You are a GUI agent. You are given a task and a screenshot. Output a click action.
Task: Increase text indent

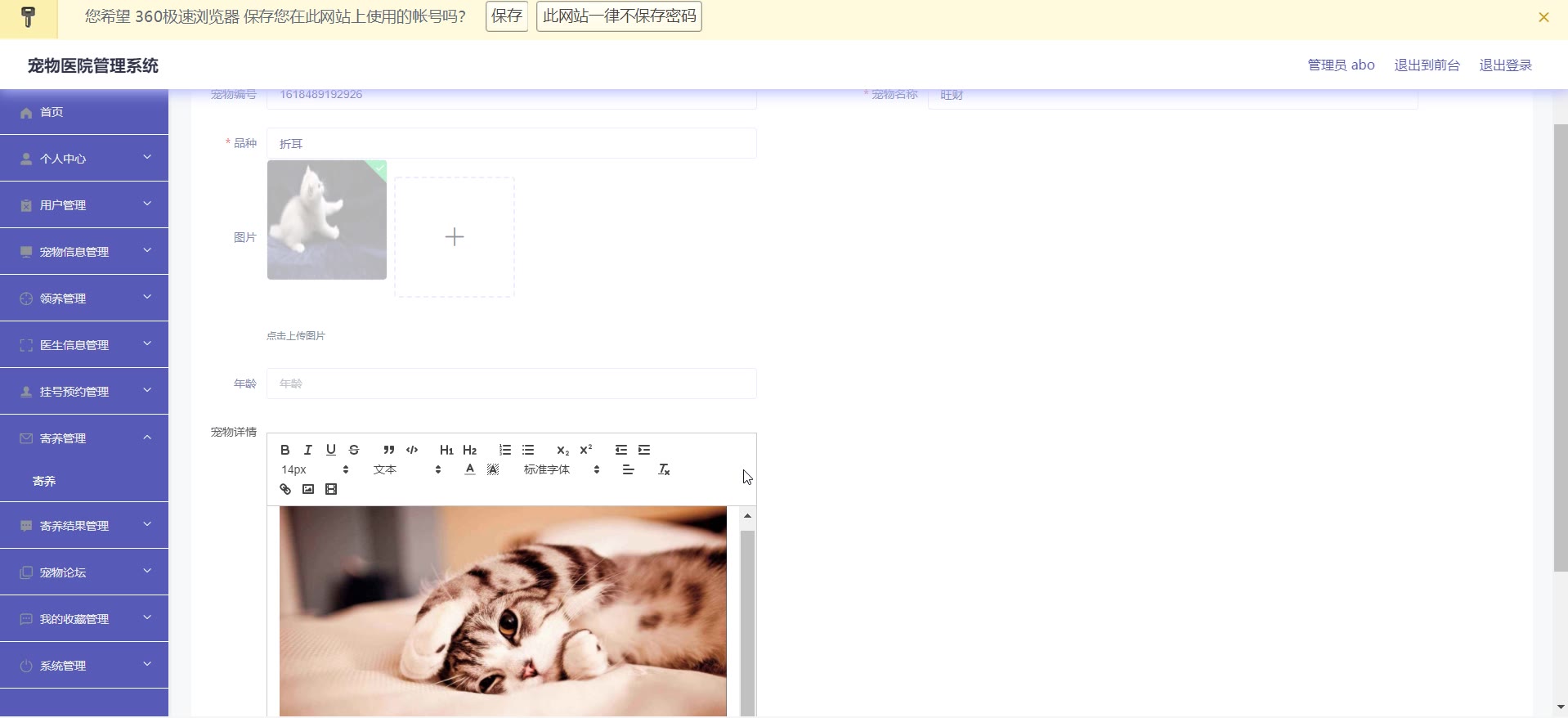click(x=644, y=450)
